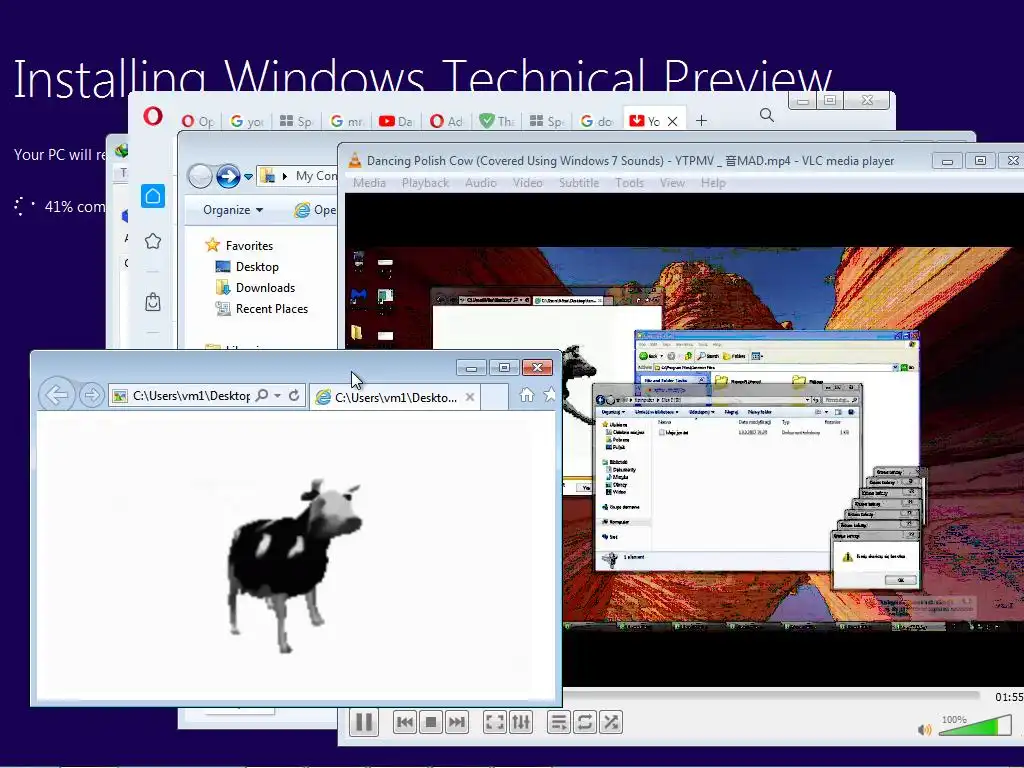Skip to next track in VLC
This screenshot has width=1024, height=768.
(x=457, y=722)
